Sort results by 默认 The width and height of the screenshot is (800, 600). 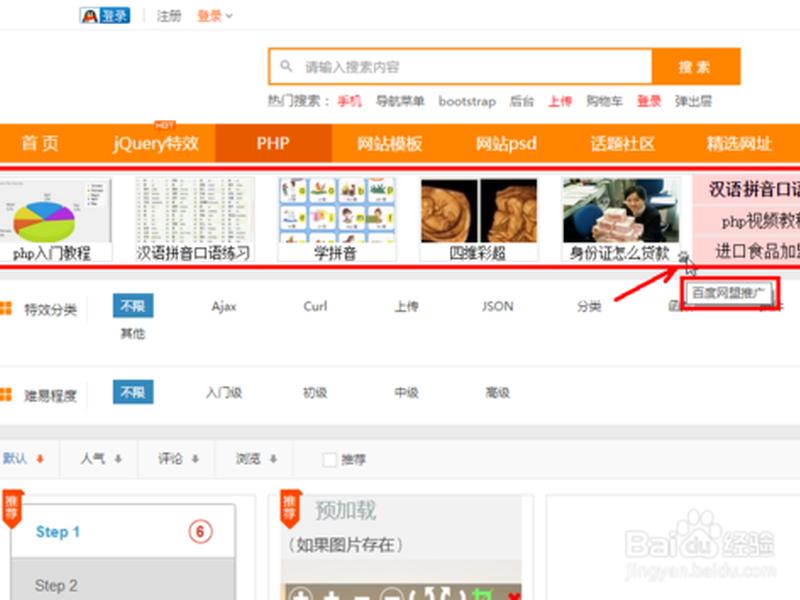coord(23,458)
